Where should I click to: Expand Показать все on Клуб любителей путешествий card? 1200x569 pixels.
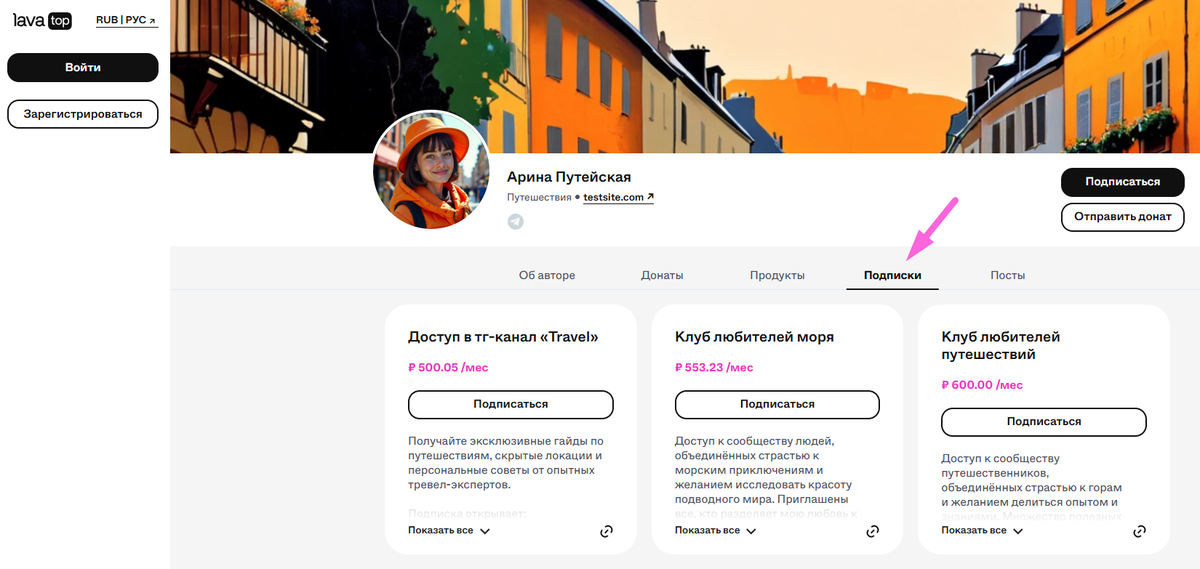983,531
